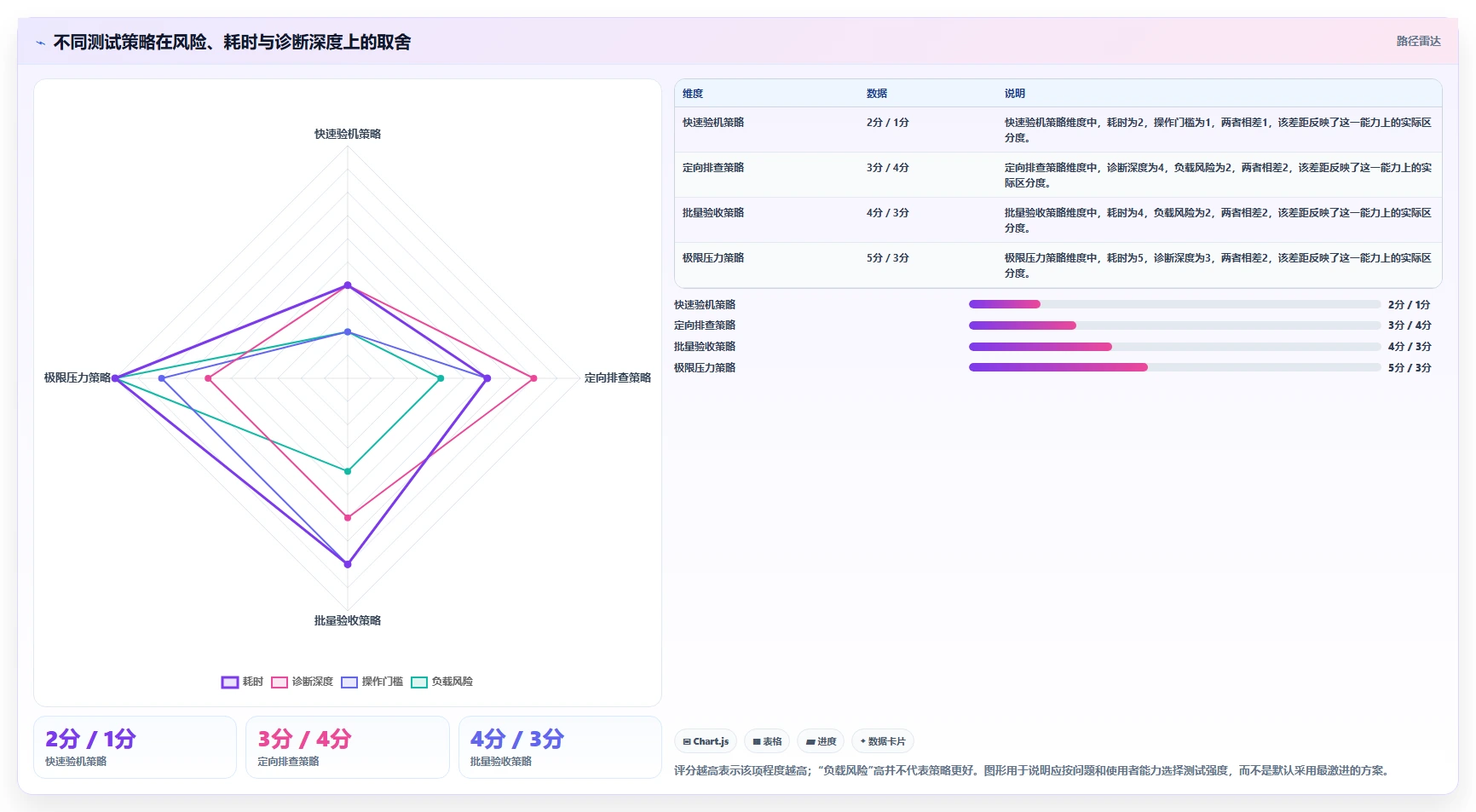Click the 定向排查策略 progress bar
The image size is (1476, 812).
click(x=1174, y=325)
